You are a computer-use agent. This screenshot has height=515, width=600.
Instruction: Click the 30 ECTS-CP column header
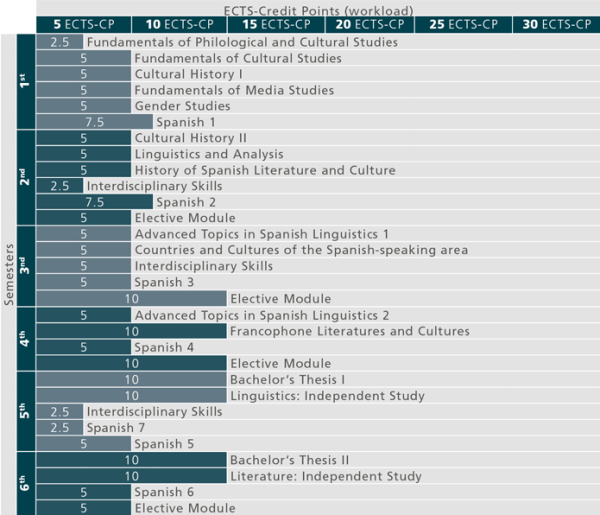[x=558, y=23]
